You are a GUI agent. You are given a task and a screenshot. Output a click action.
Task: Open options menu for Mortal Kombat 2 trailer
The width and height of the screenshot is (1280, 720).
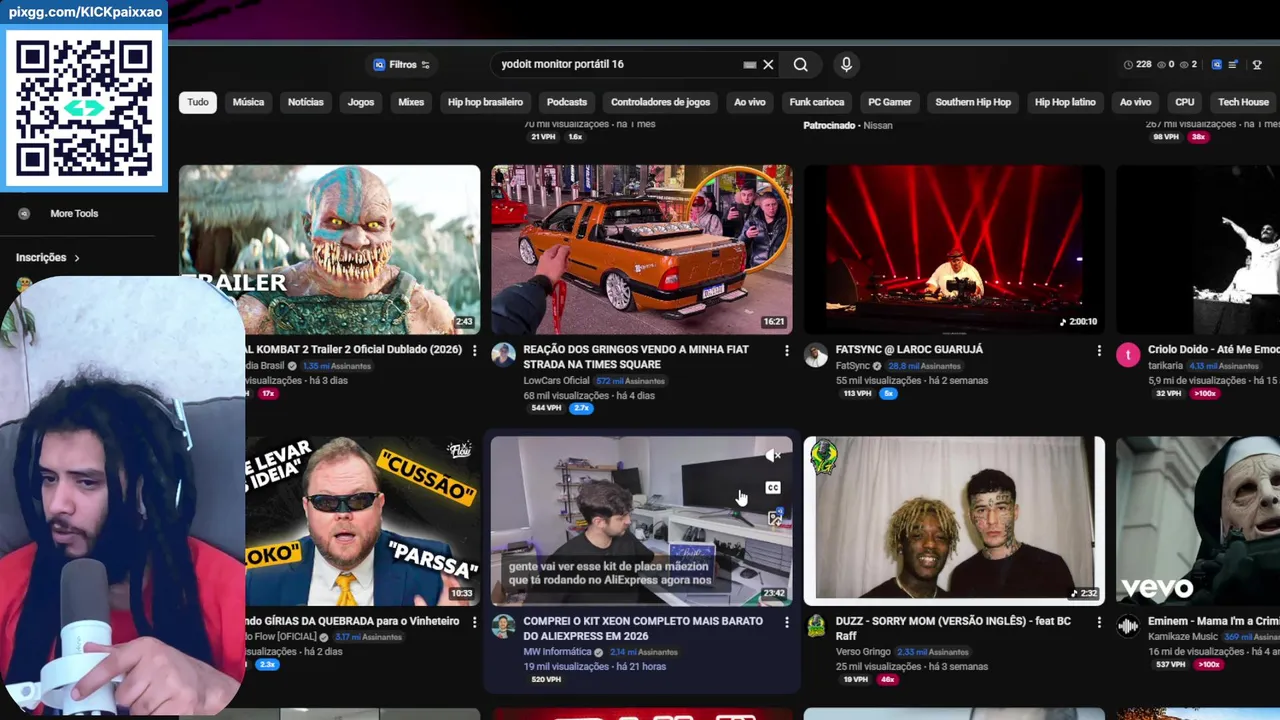pos(474,351)
